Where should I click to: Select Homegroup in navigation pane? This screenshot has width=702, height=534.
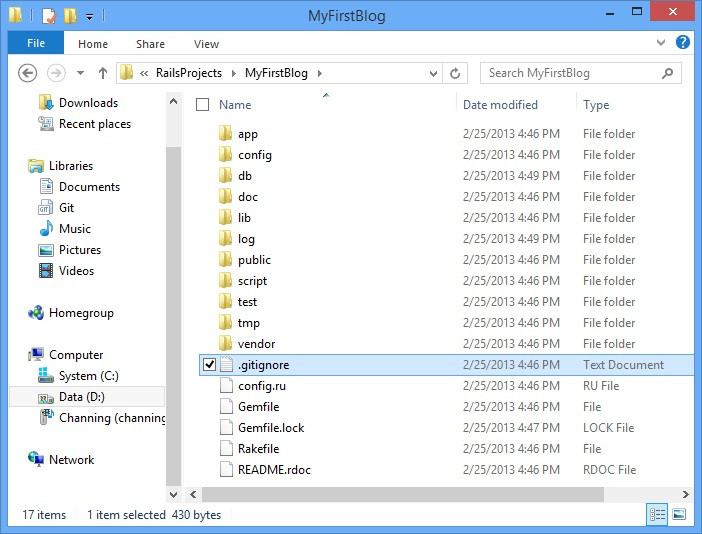coord(81,313)
